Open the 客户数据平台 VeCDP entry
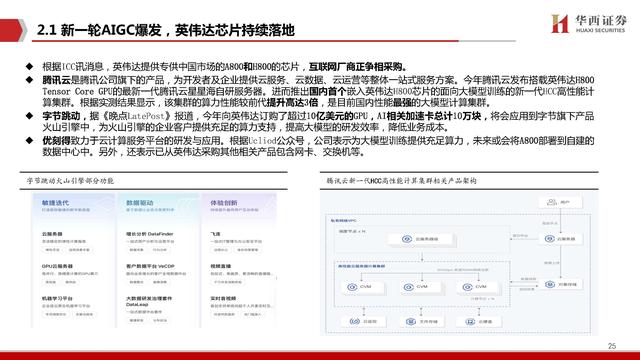This screenshot has width=640, height=360. (x=150, y=266)
